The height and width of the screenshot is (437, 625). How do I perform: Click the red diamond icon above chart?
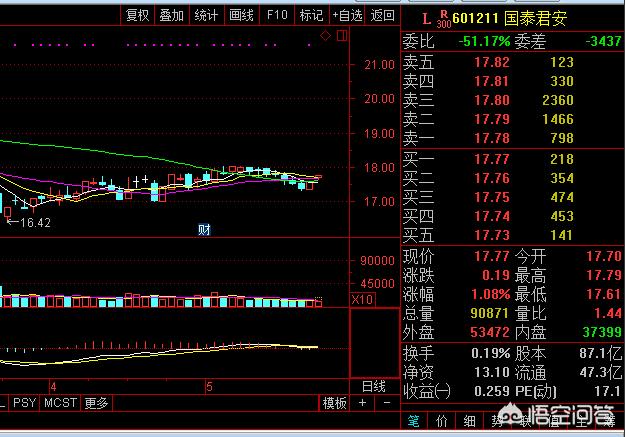coord(324,36)
